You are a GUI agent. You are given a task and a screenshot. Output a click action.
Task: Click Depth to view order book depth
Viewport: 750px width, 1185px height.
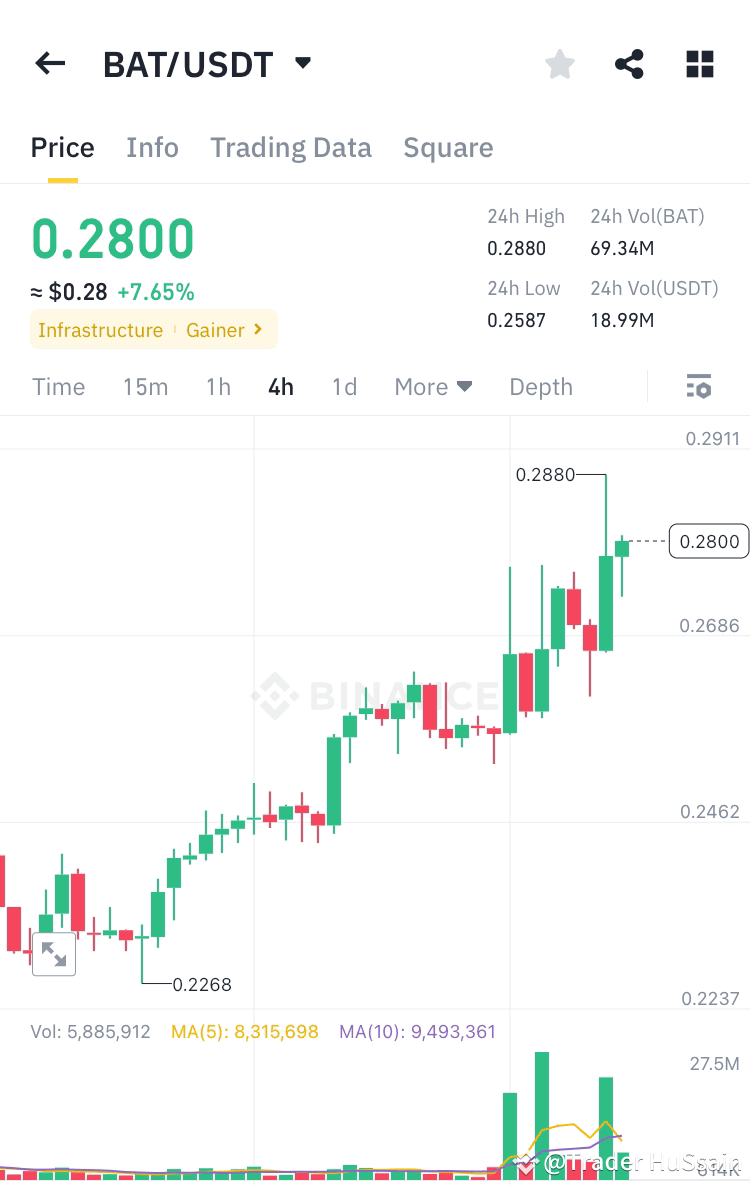(540, 386)
